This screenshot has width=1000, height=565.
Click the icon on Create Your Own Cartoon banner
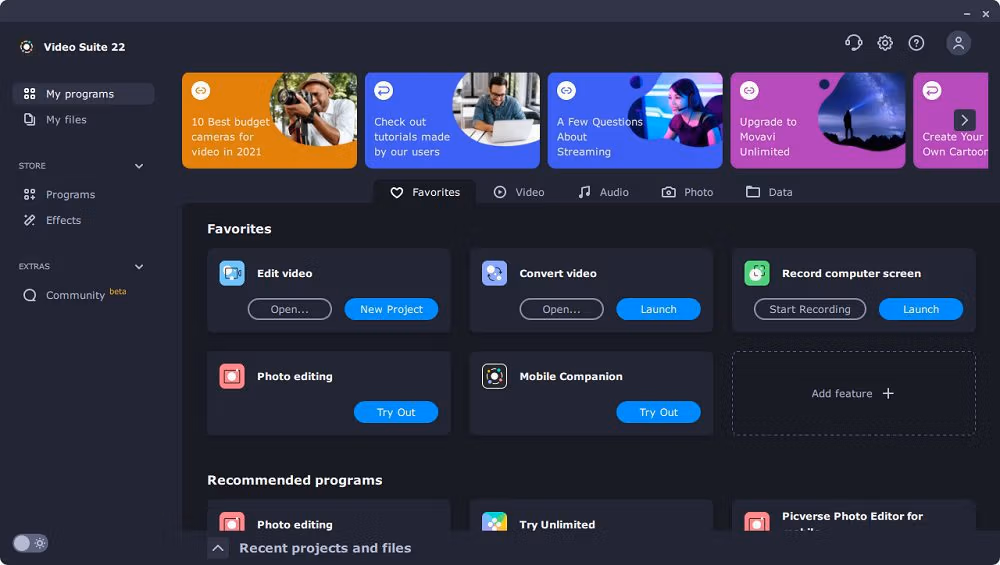tap(932, 91)
